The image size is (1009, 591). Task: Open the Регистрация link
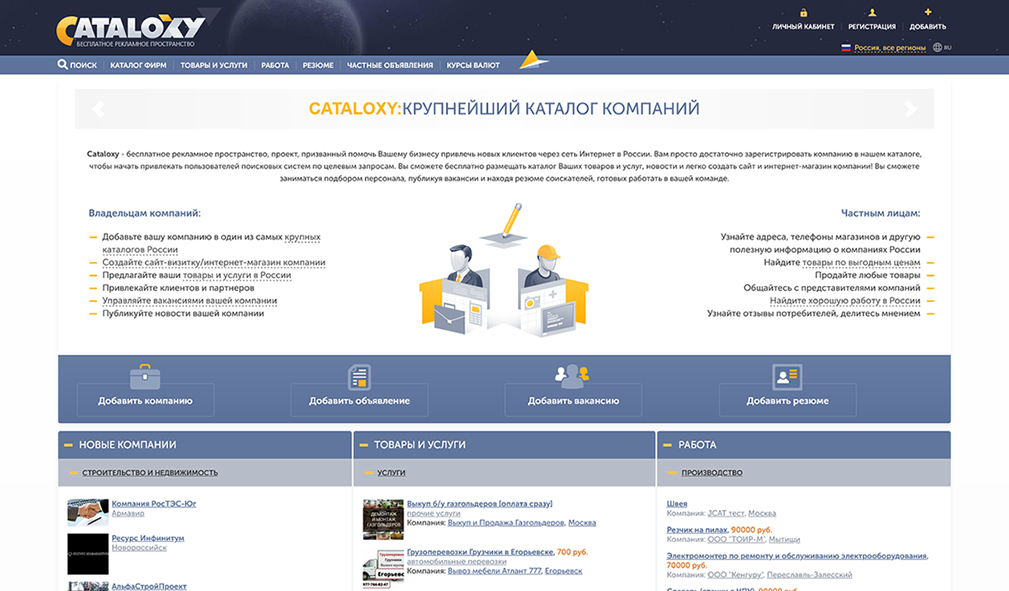[x=872, y=27]
